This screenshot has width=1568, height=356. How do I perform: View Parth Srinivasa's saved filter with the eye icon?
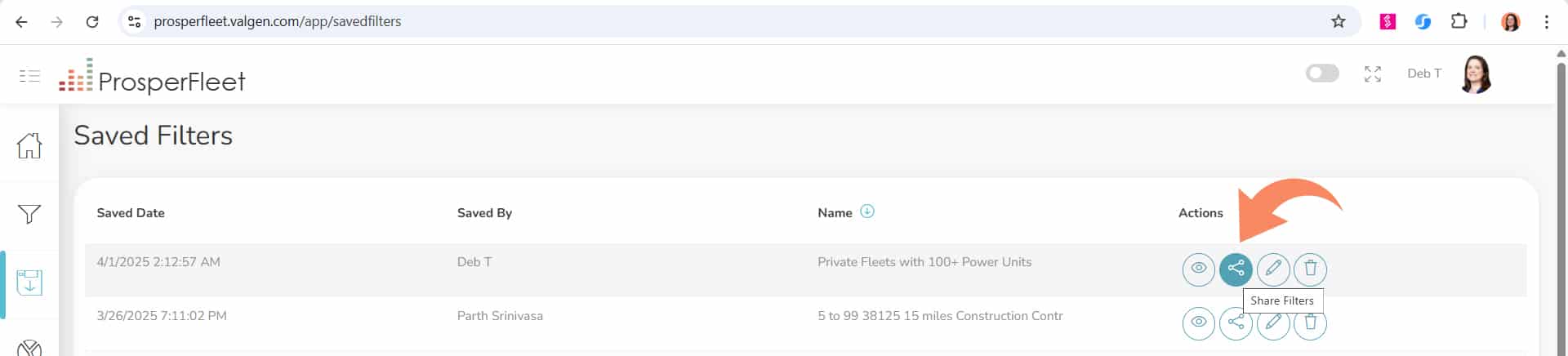point(1199,323)
